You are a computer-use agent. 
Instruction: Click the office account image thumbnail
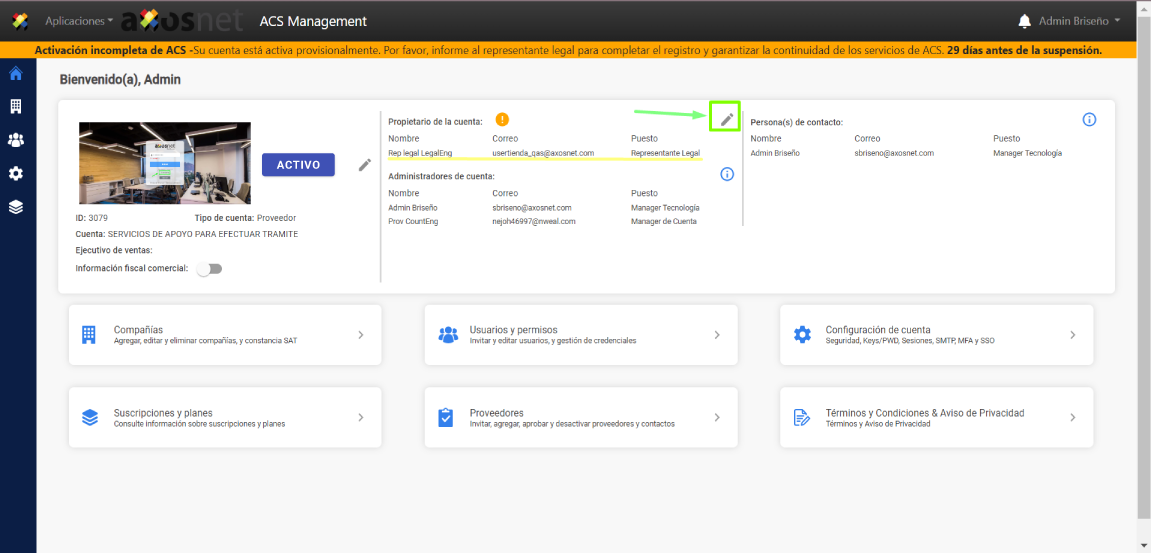(x=165, y=163)
